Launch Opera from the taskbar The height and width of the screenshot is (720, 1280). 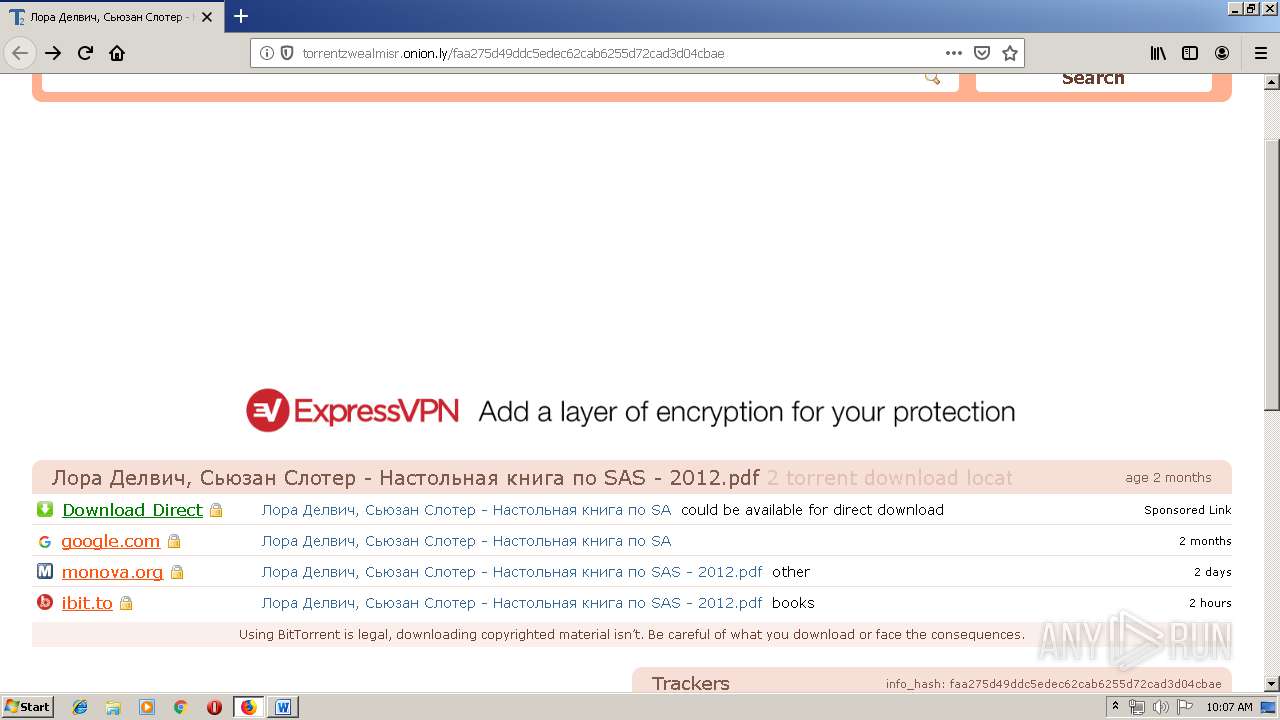coord(214,707)
